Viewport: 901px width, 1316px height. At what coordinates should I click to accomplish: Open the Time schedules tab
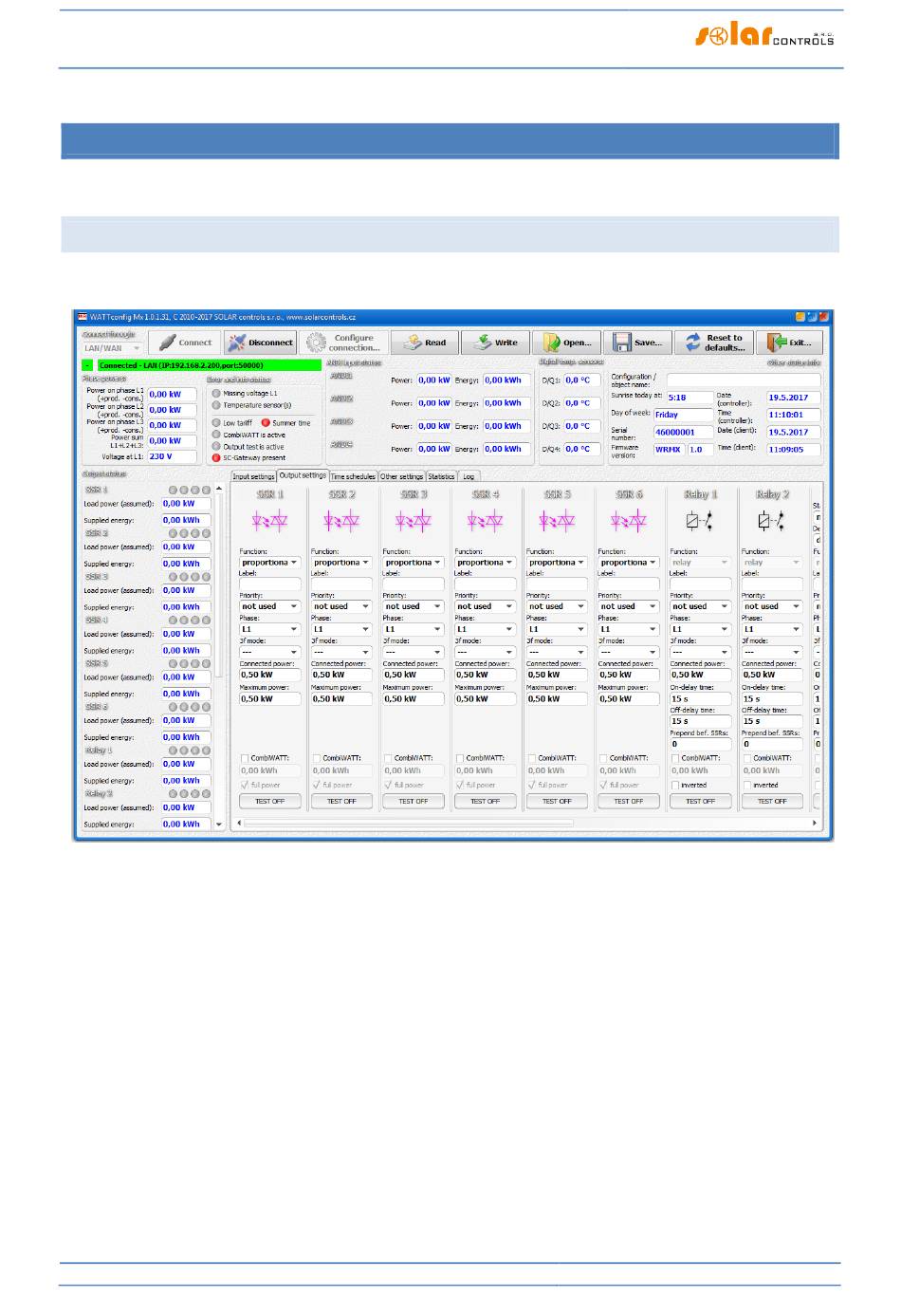pyautogui.click(x=353, y=476)
